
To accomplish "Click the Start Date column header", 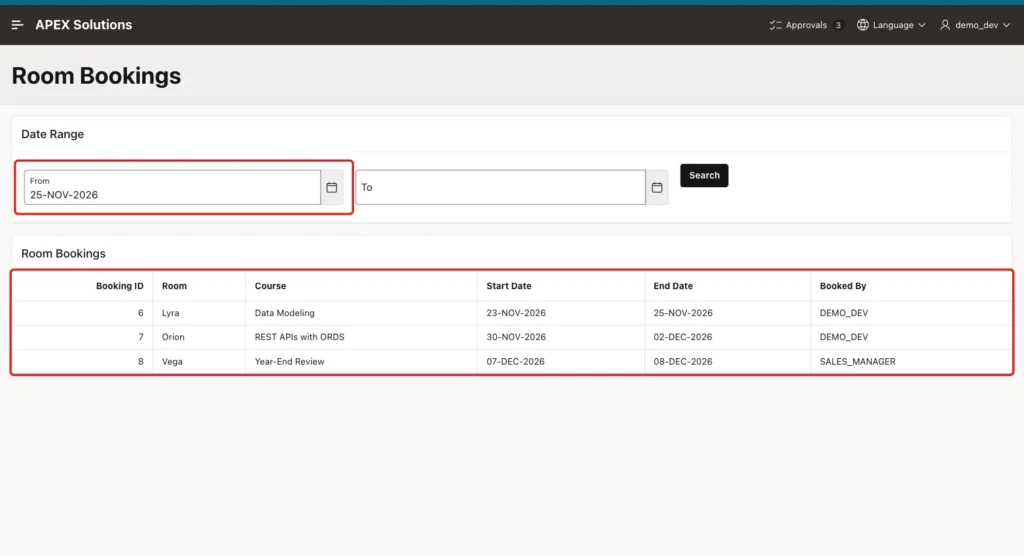I will [509, 286].
